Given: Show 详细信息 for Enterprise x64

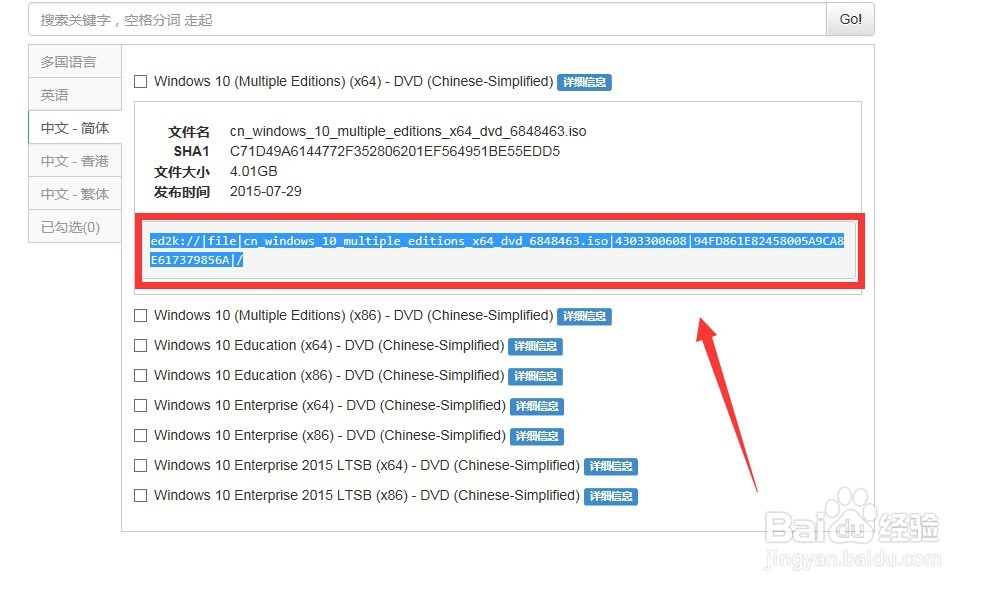Looking at the screenshot, I should pyautogui.click(x=537, y=406).
